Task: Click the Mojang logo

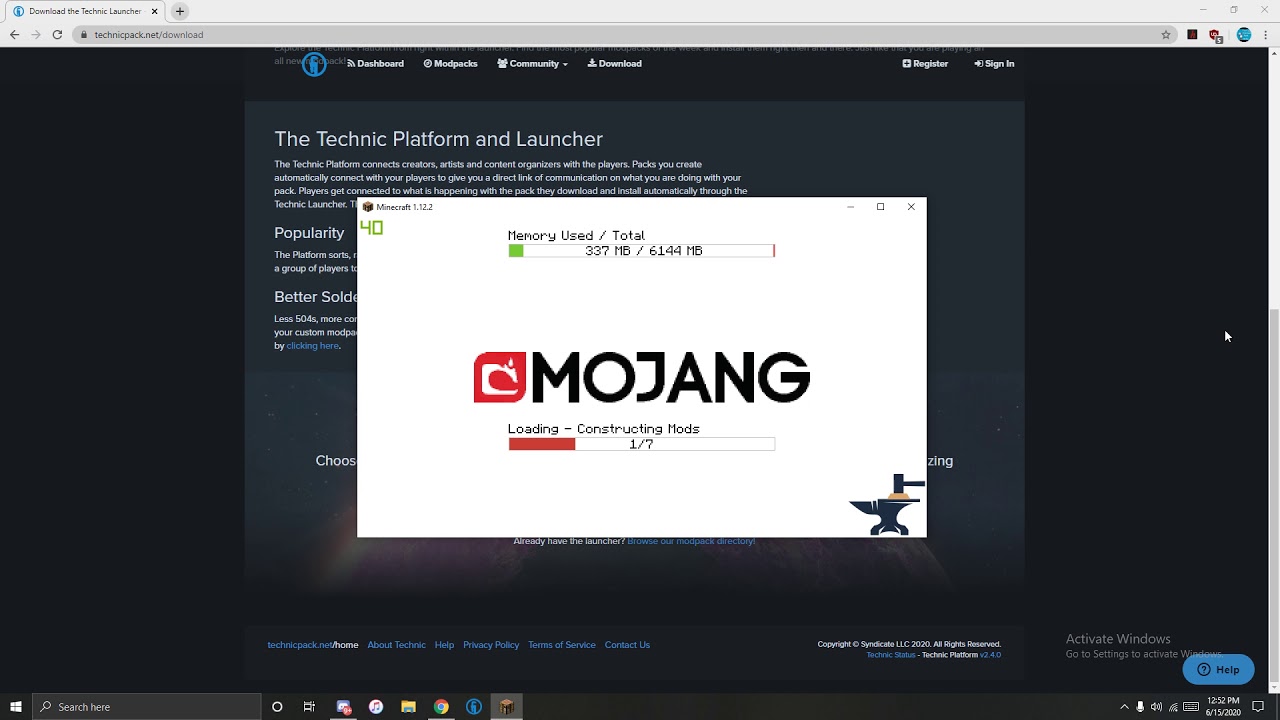Action: 641,377
